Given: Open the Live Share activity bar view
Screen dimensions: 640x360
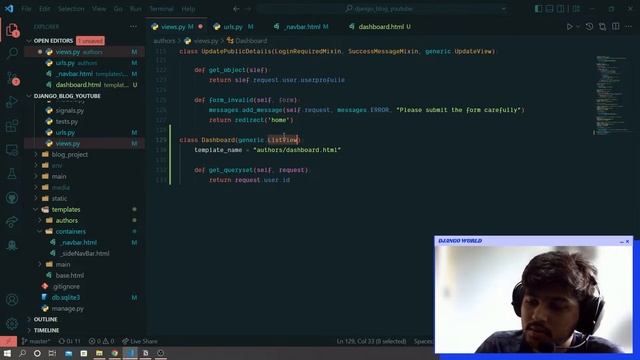Looking at the screenshot, I should pos(12,222).
